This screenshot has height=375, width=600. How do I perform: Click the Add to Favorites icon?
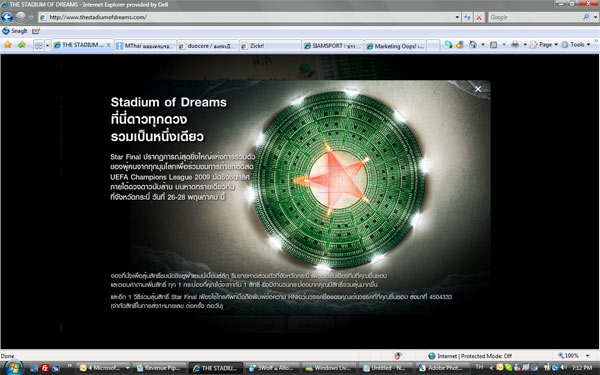click(x=22, y=45)
